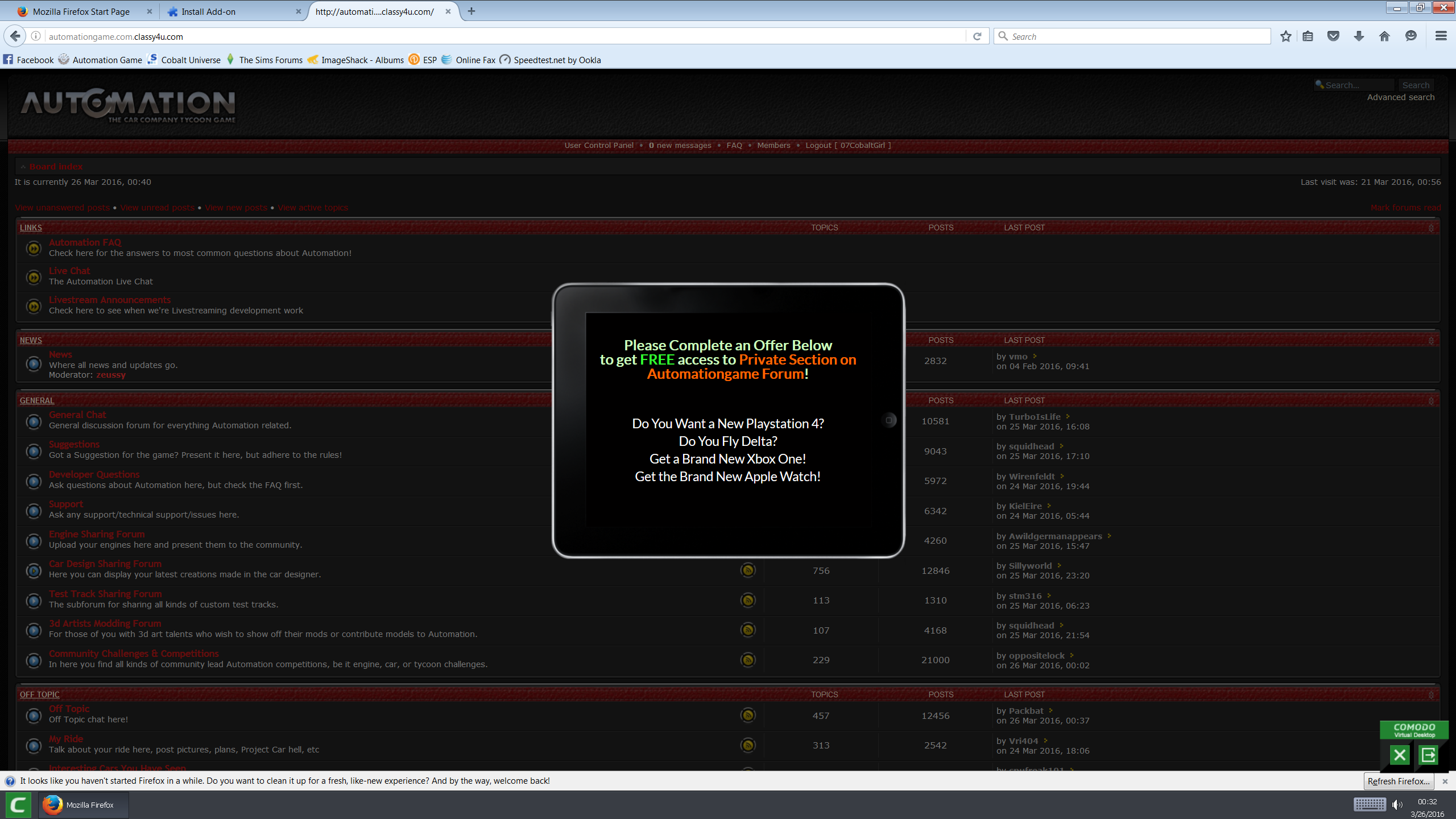Viewport: 1456px width, 819px height.
Task: Open User Control Panel link
Action: (x=599, y=146)
